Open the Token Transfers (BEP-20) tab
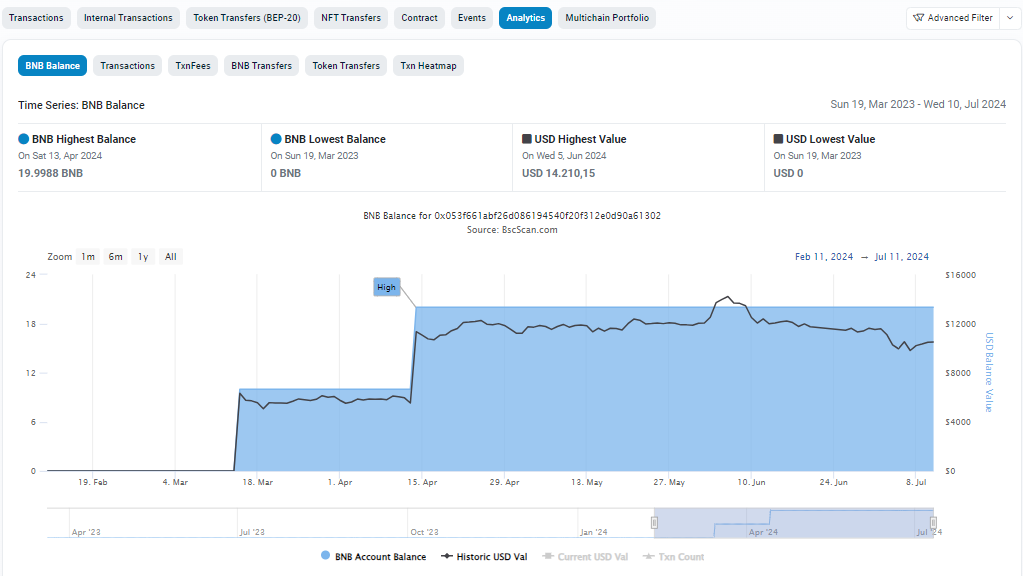 coord(247,18)
